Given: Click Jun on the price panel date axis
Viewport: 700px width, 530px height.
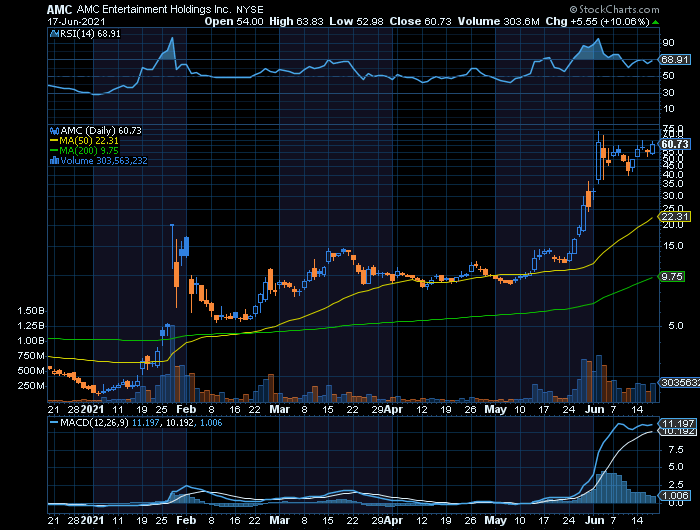Looking at the screenshot, I should click(594, 409).
